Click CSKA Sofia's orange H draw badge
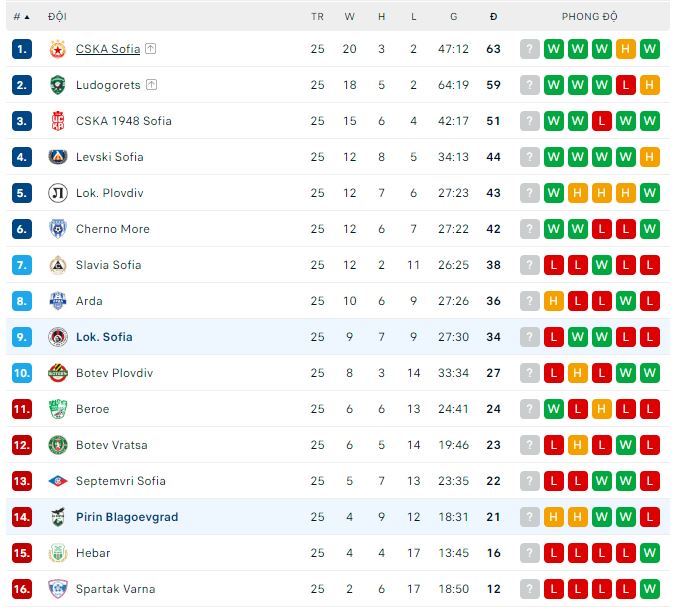674x610 pixels. [626, 49]
